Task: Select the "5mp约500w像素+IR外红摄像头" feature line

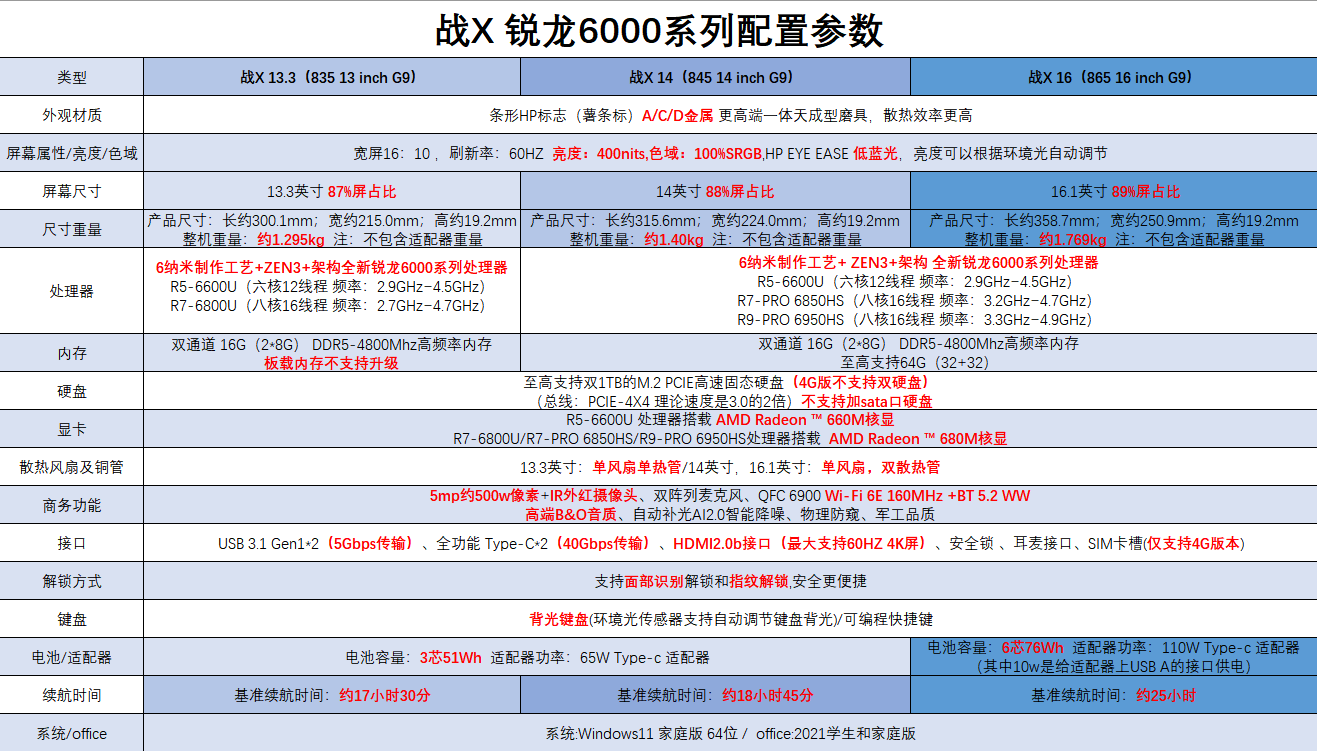Action: pos(533,496)
